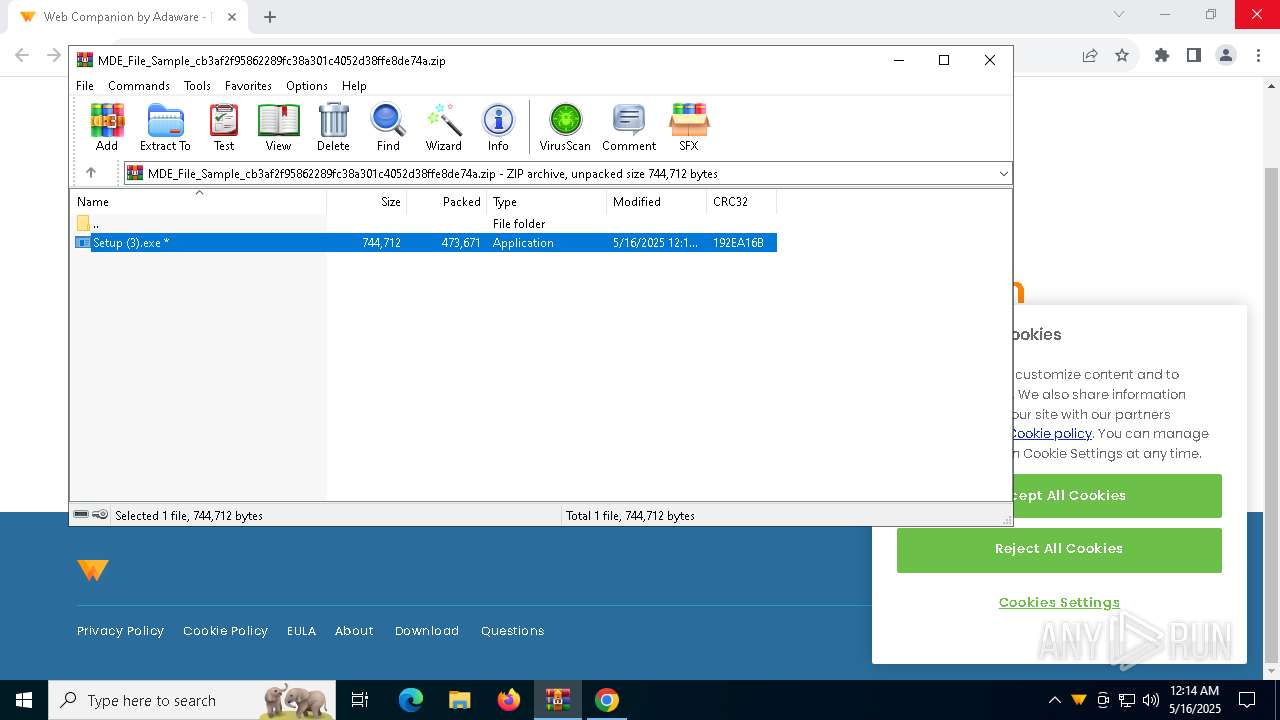Screen dimensions: 1280x720
Task: Click Chrome tab search chevron
Action: coord(1119,14)
